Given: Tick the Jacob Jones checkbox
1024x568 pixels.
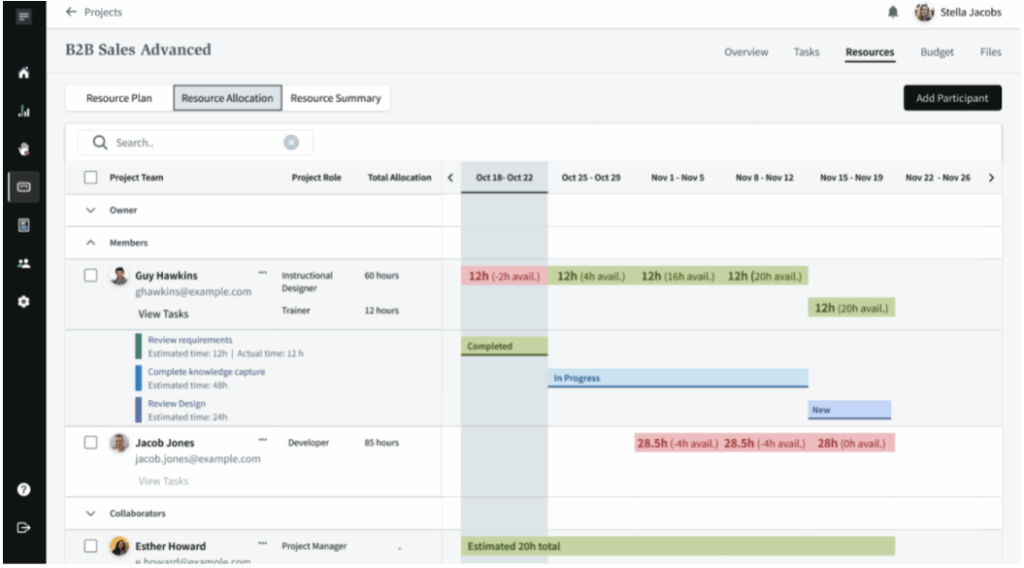Looking at the screenshot, I should coord(91,442).
